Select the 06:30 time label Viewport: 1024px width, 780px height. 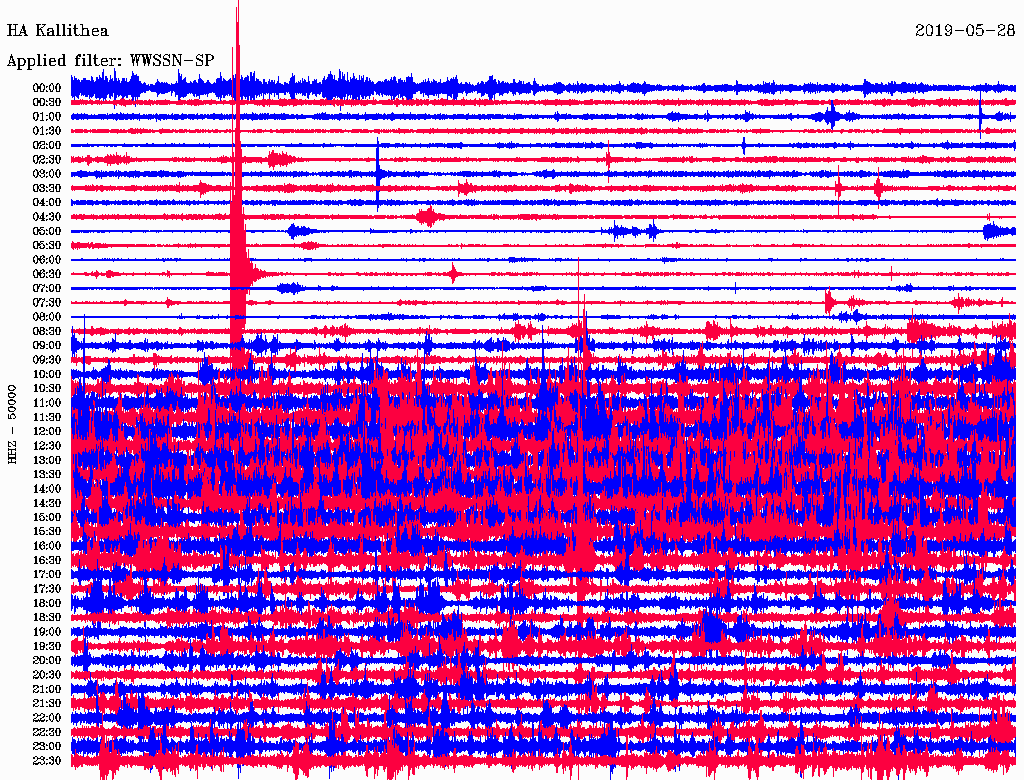tap(47, 274)
